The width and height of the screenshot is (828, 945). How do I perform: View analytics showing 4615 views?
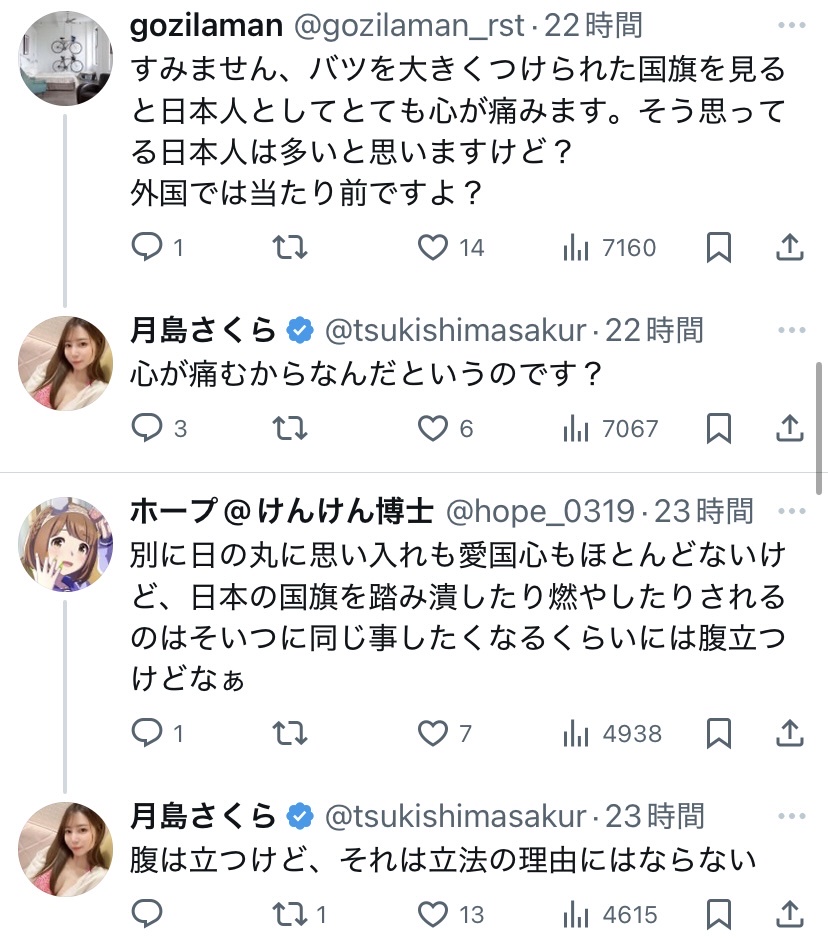[x=609, y=914]
